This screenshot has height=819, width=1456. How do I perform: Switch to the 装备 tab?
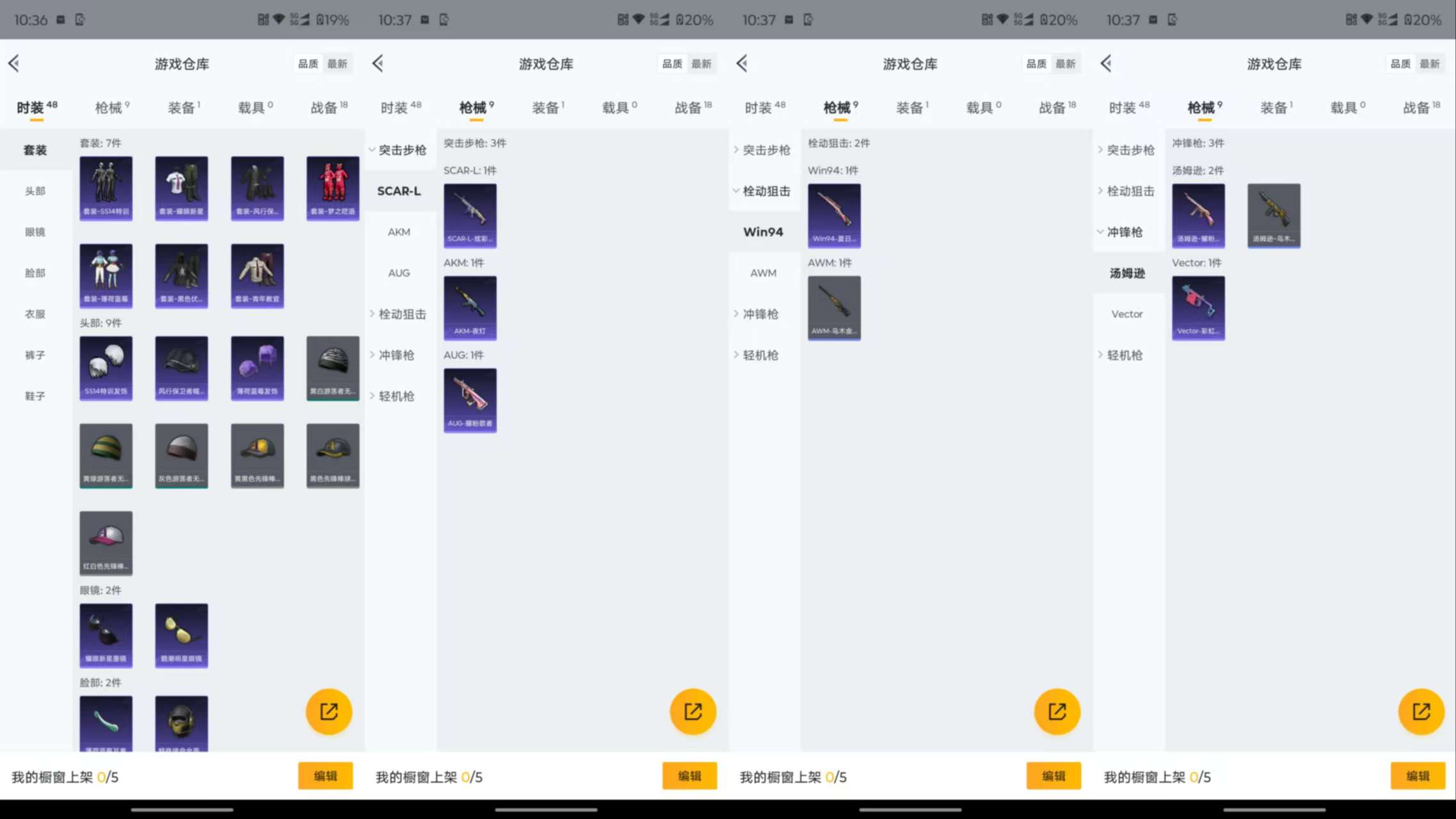tap(182, 106)
